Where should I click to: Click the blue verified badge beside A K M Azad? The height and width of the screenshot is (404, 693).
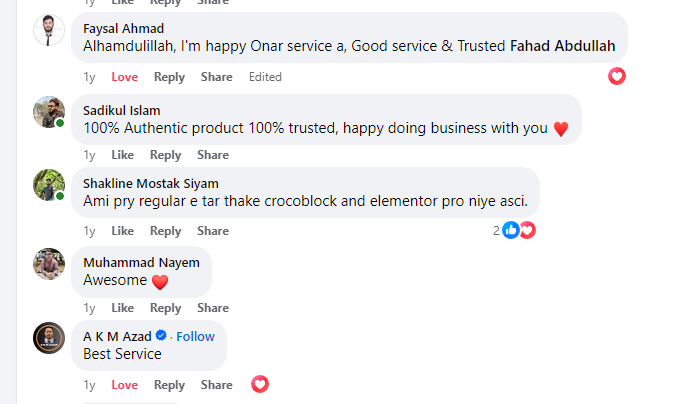[x=161, y=337]
